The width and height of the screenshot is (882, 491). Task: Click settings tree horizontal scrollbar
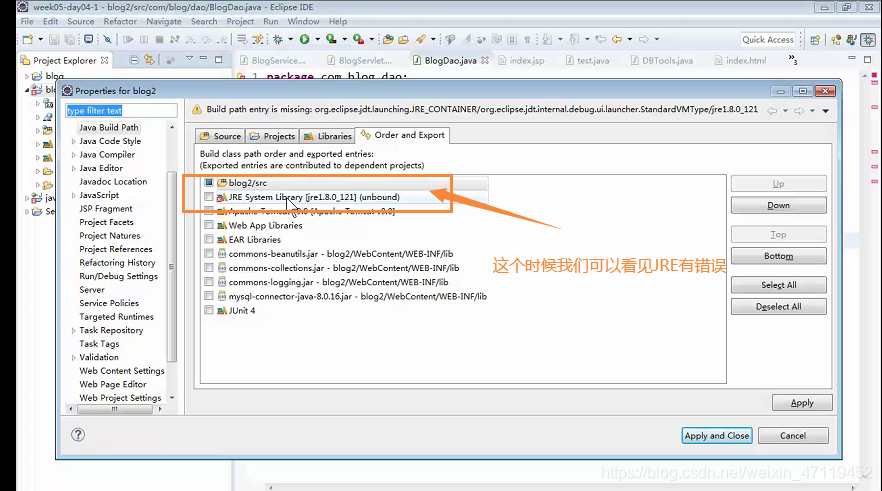pyautogui.click(x=115, y=409)
